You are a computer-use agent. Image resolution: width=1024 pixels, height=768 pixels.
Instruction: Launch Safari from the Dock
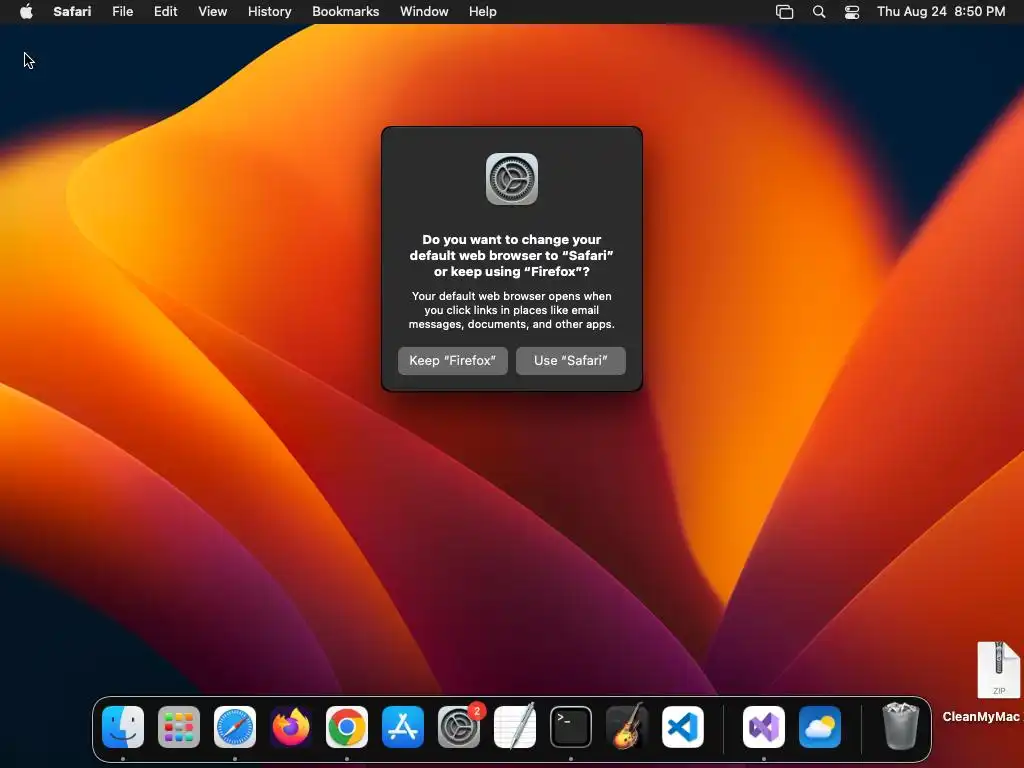pyautogui.click(x=234, y=727)
